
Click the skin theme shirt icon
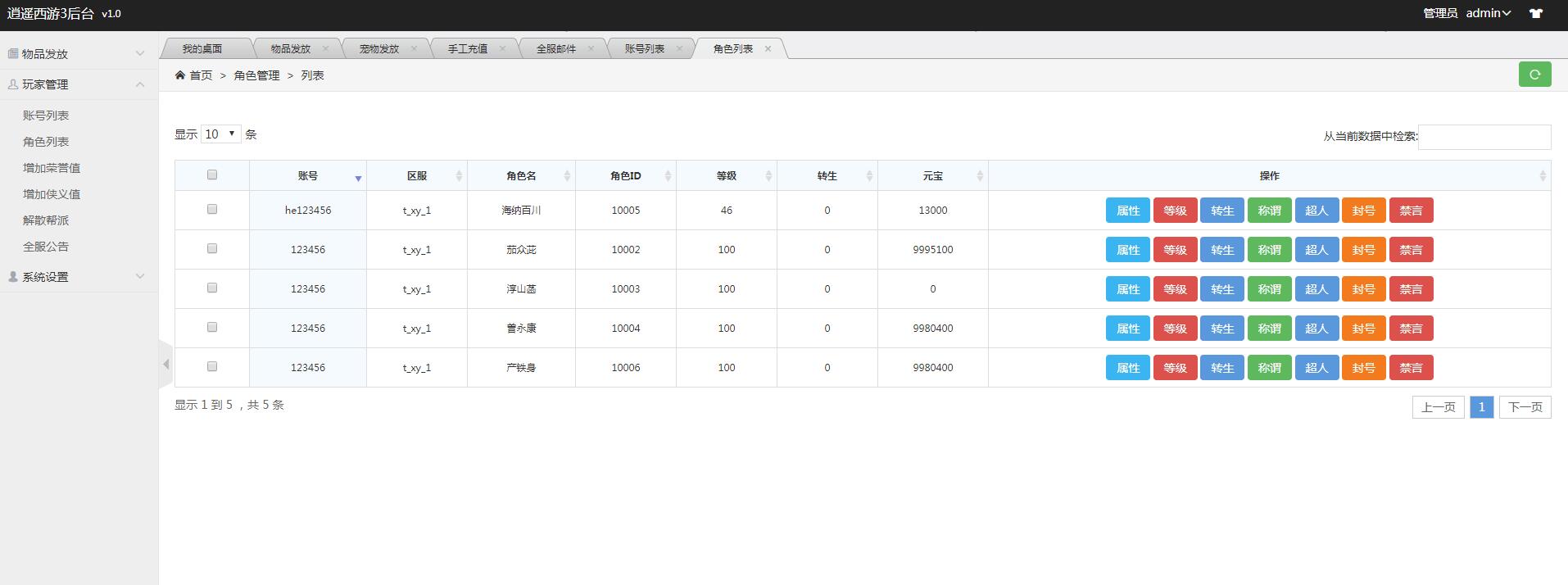(x=1535, y=14)
